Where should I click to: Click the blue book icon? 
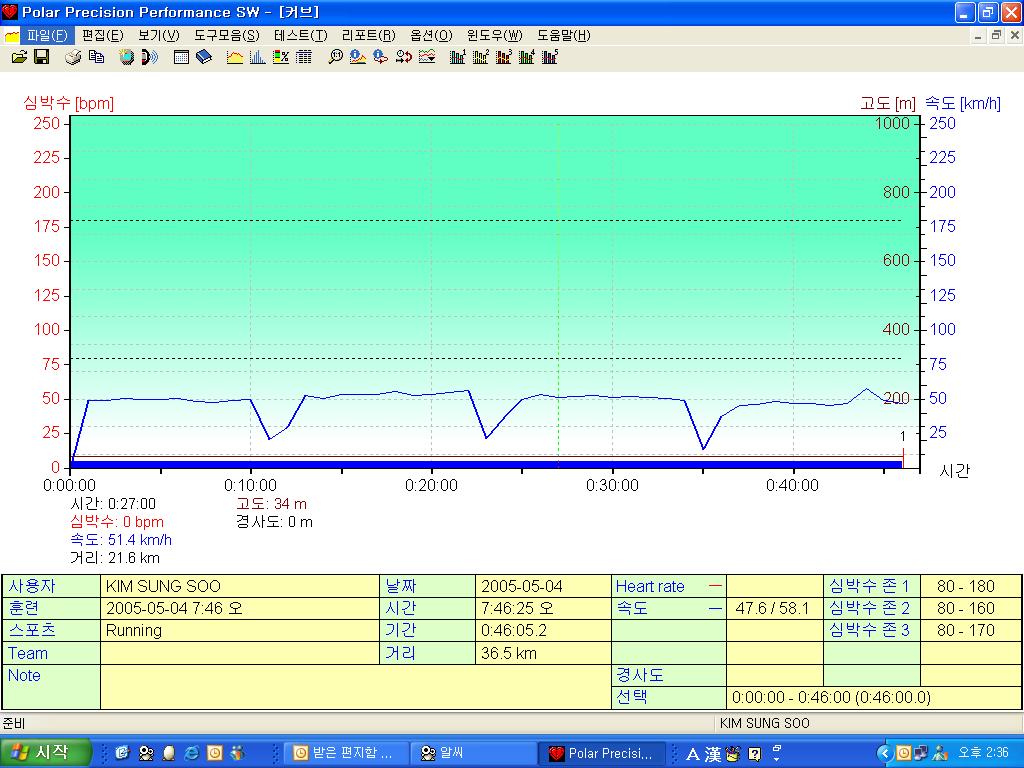tap(204, 57)
